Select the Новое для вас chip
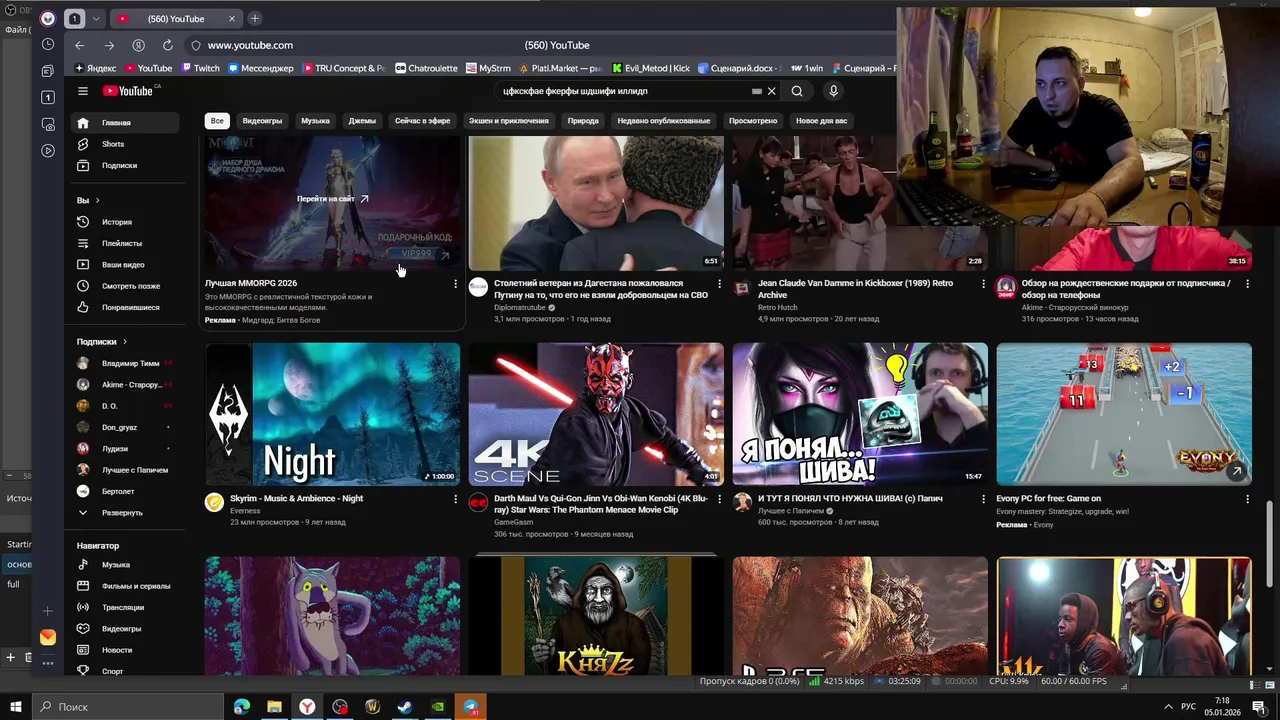The width and height of the screenshot is (1280, 720). point(821,120)
